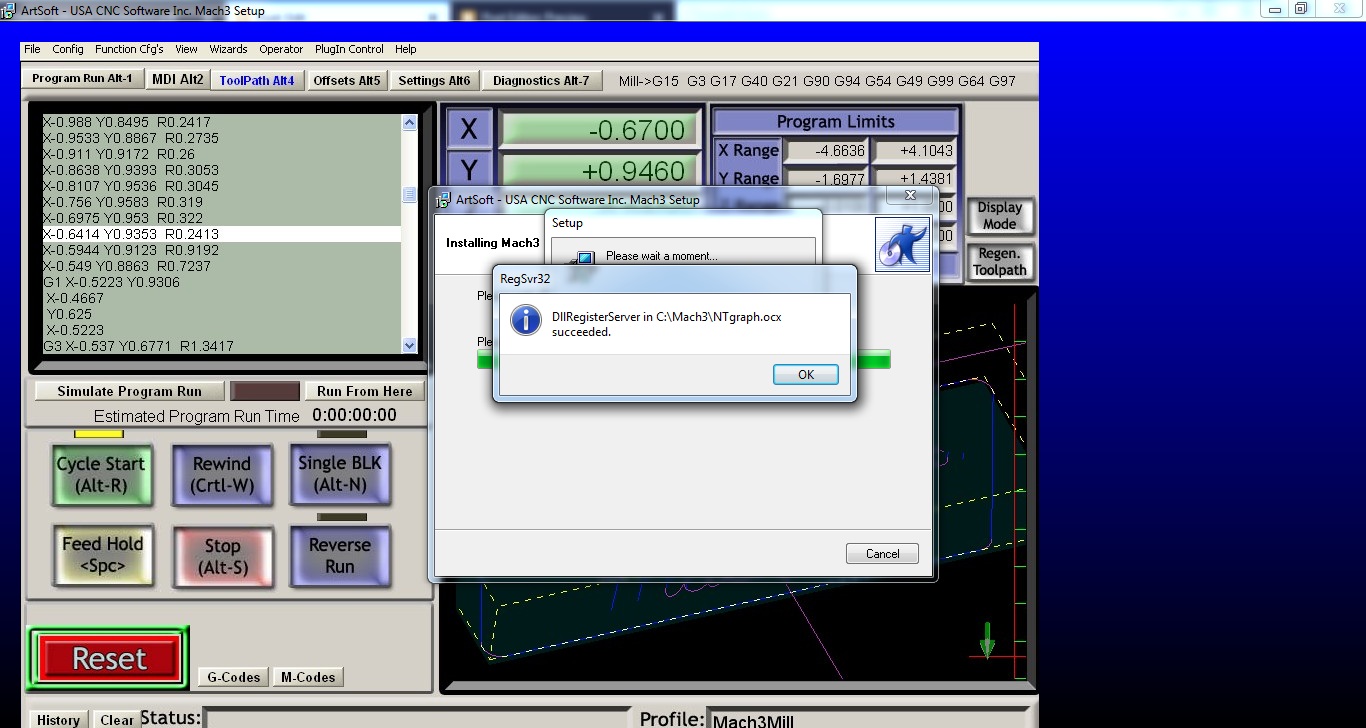Image resolution: width=1366 pixels, height=728 pixels.
Task: Activate Feed Hold
Action: tap(102, 557)
